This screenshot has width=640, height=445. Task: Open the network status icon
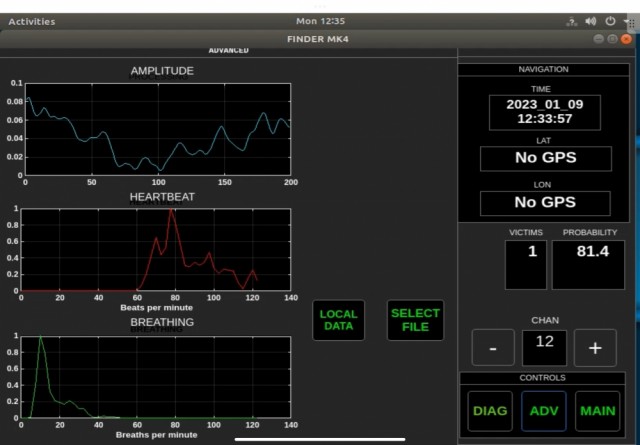coord(571,22)
